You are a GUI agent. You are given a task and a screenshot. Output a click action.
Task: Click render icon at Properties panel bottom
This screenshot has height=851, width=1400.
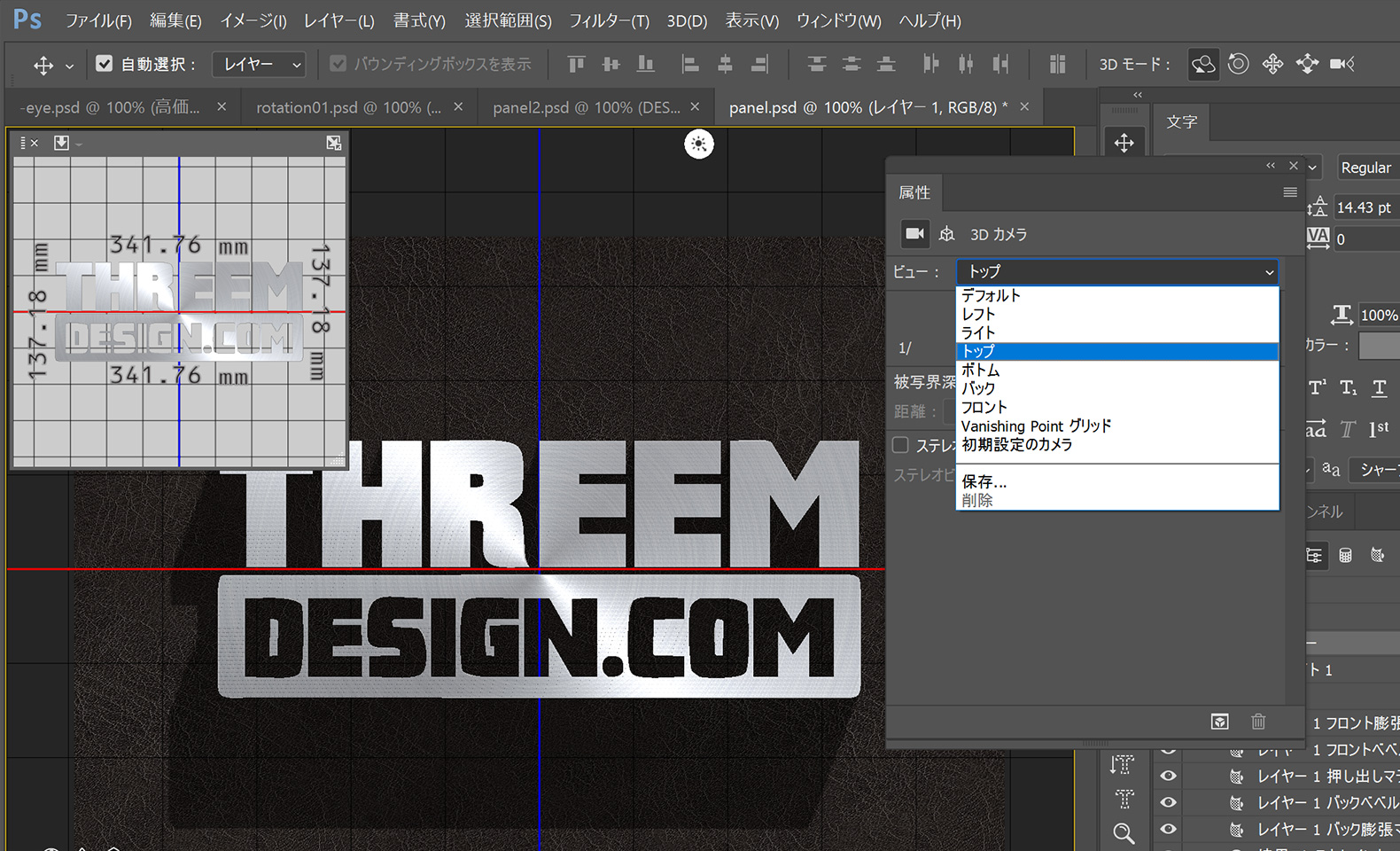[x=1220, y=722]
